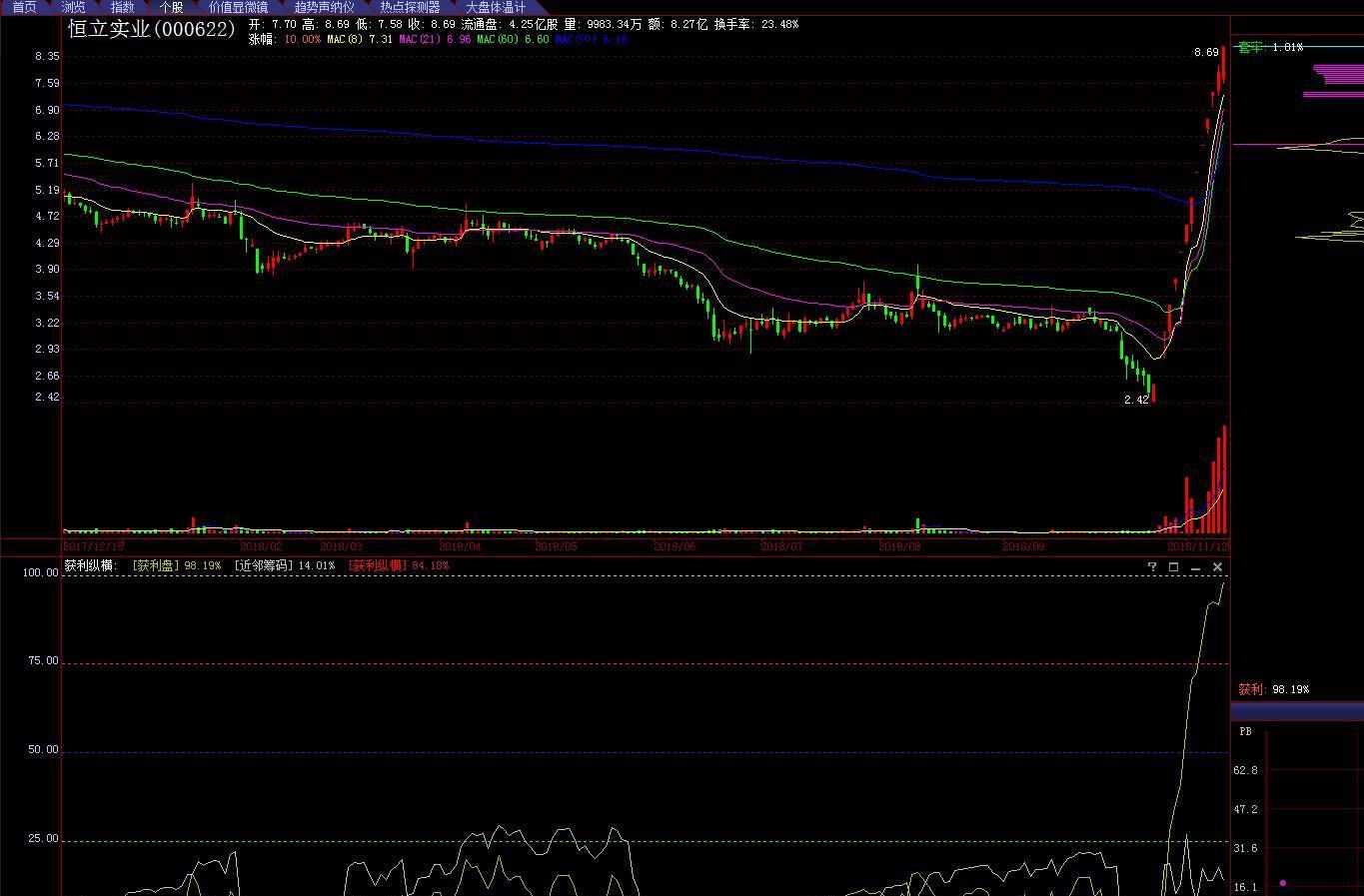Click the 8.35 price axis label

47,57
